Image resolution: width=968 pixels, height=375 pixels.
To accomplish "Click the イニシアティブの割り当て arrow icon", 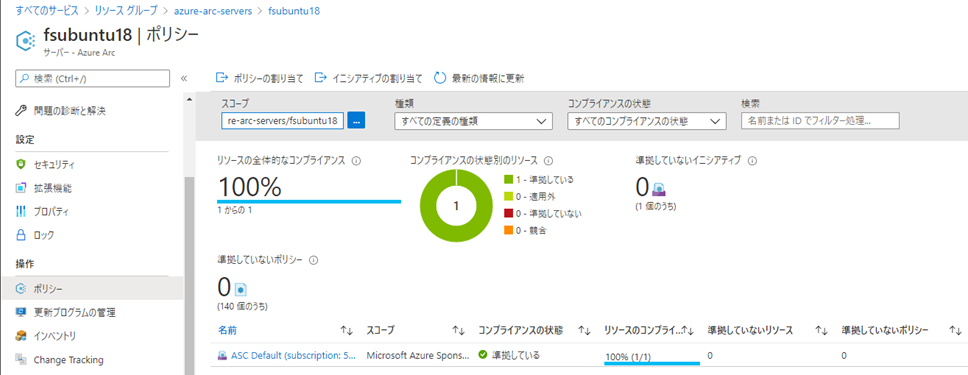I will coord(320,78).
